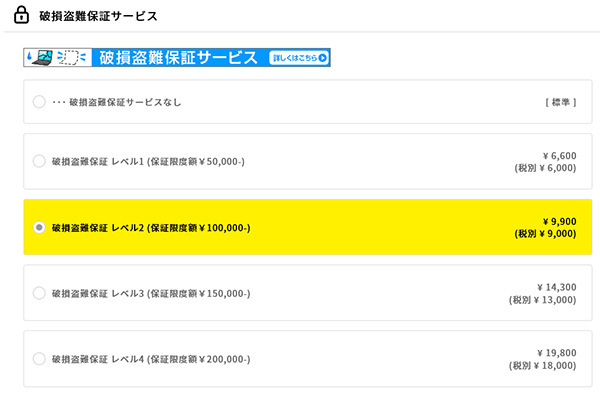Select 破損盗難保証サービスなし radio button
This screenshot has width=600, height=396.
pos(39,102)
